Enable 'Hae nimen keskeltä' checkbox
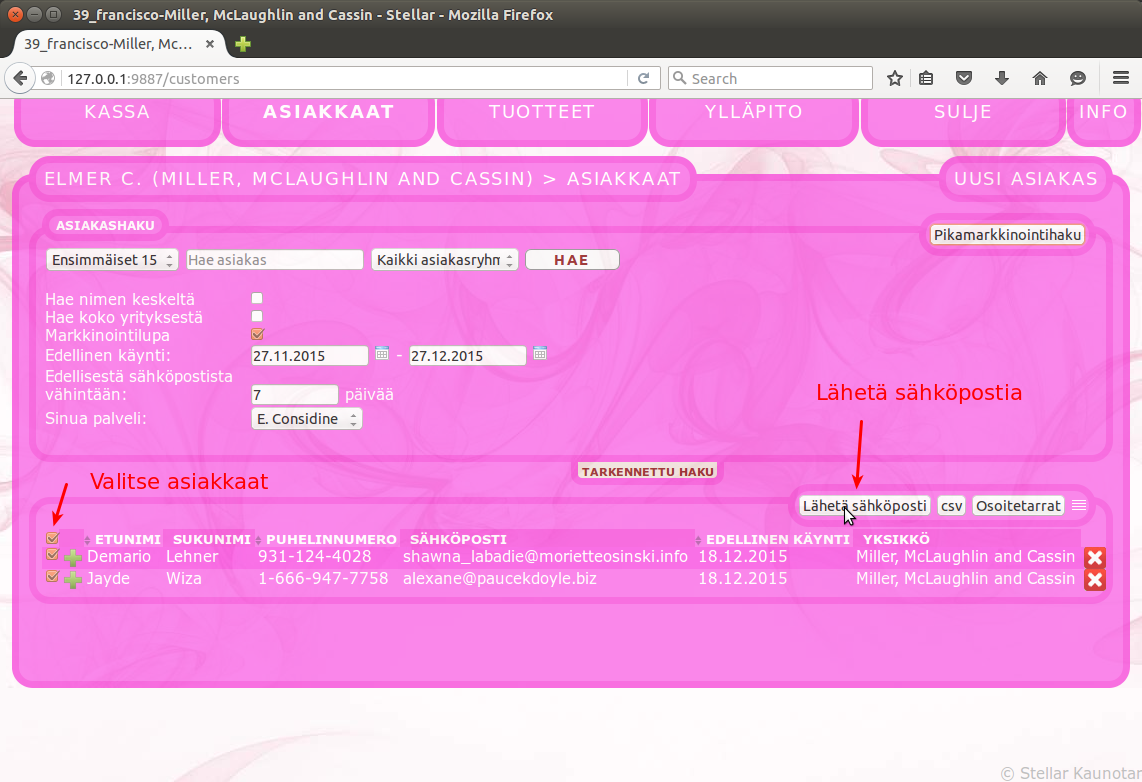The height and width of the screenshot is (782, 1142). pyautogui.click(x=257, y=298)
